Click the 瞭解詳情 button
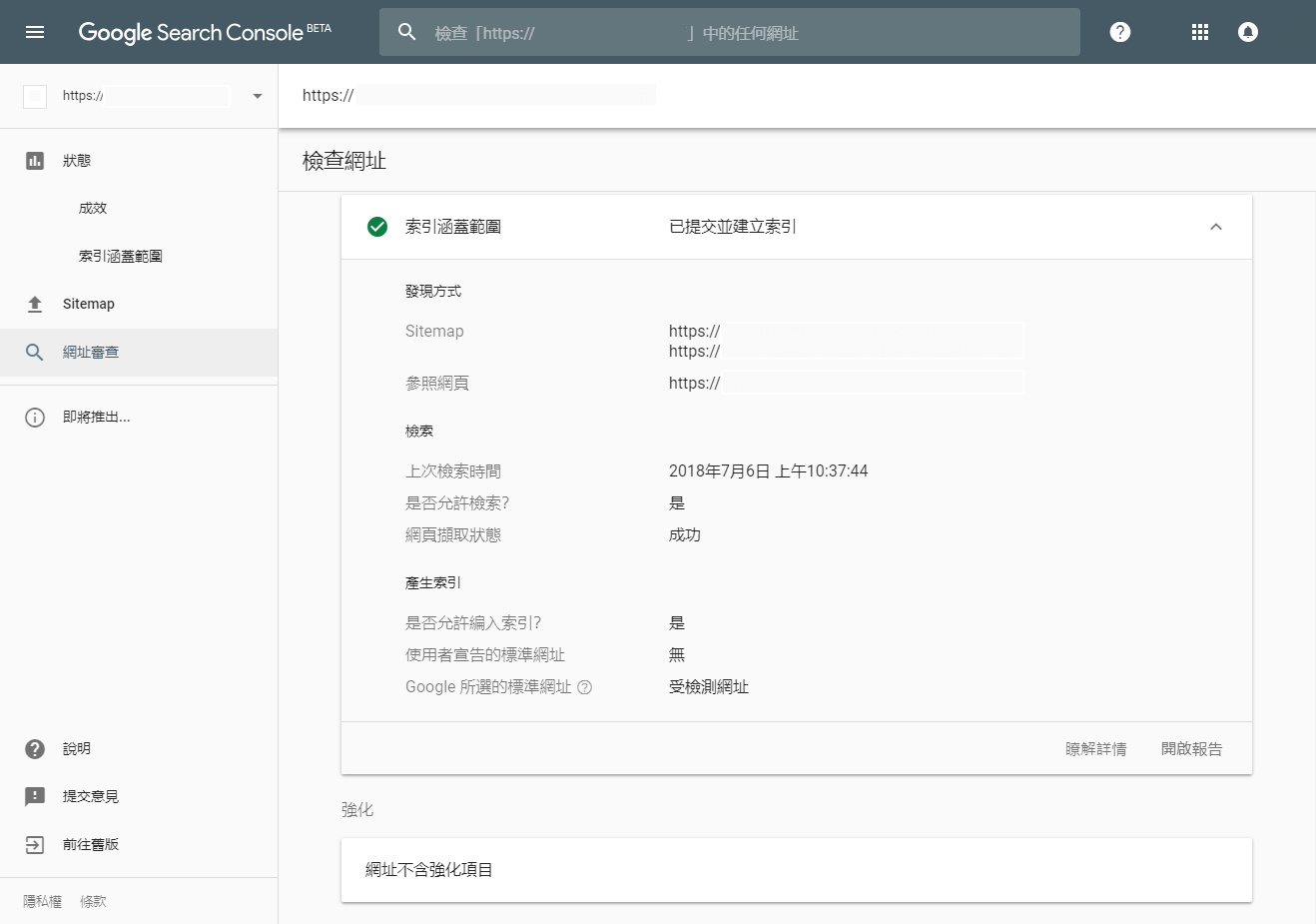 [1096, 748]
